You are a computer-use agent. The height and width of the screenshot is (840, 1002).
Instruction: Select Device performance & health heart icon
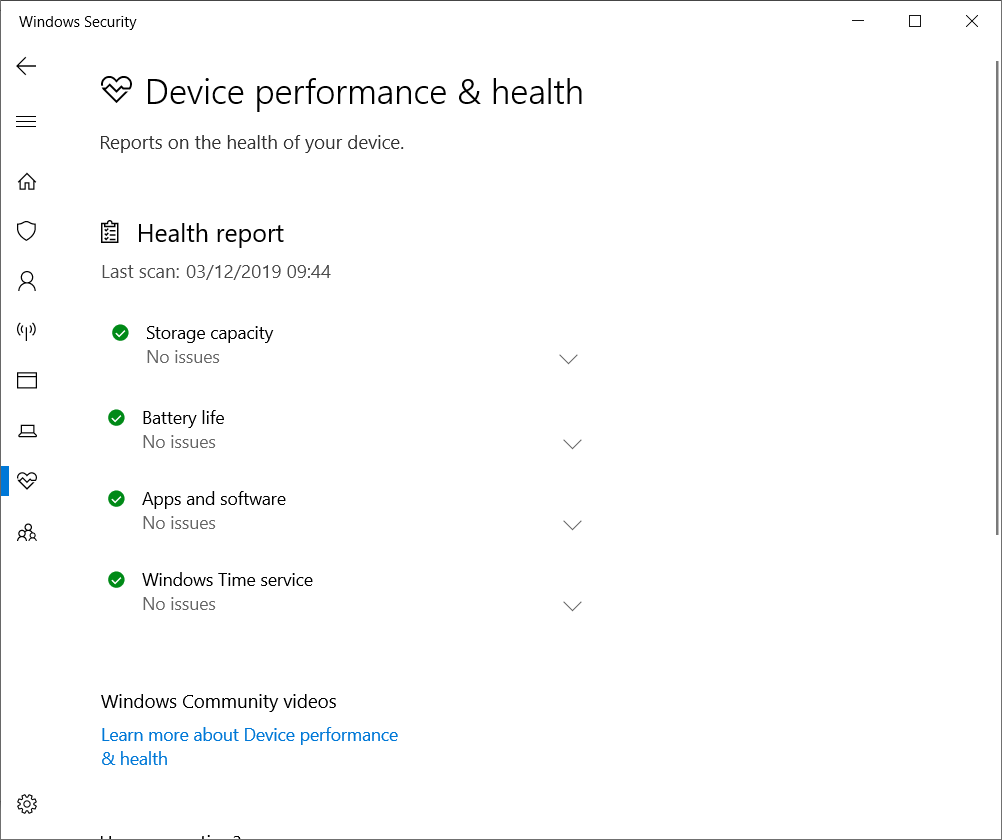pyautogui.click(x=27, y=481)
